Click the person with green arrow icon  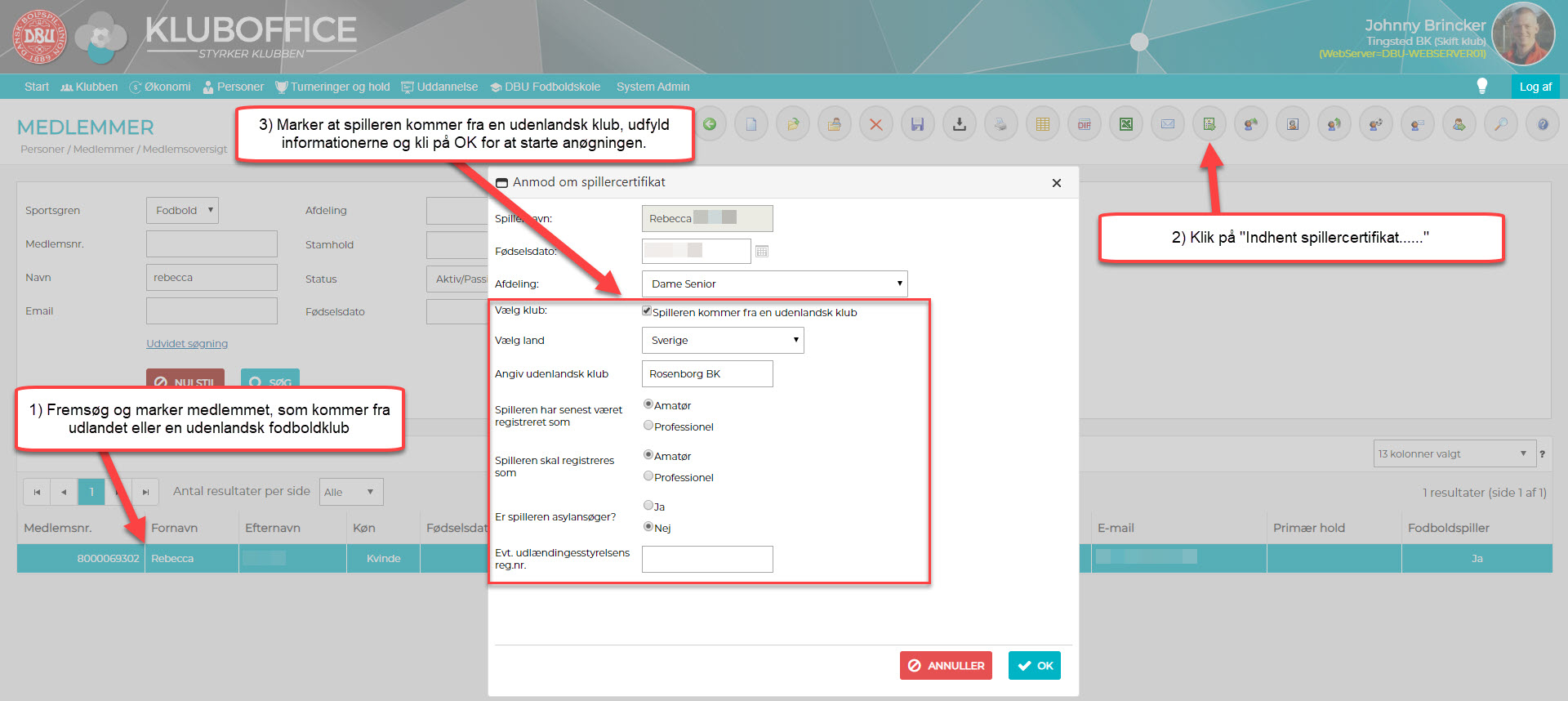[x=1251, y=124]
